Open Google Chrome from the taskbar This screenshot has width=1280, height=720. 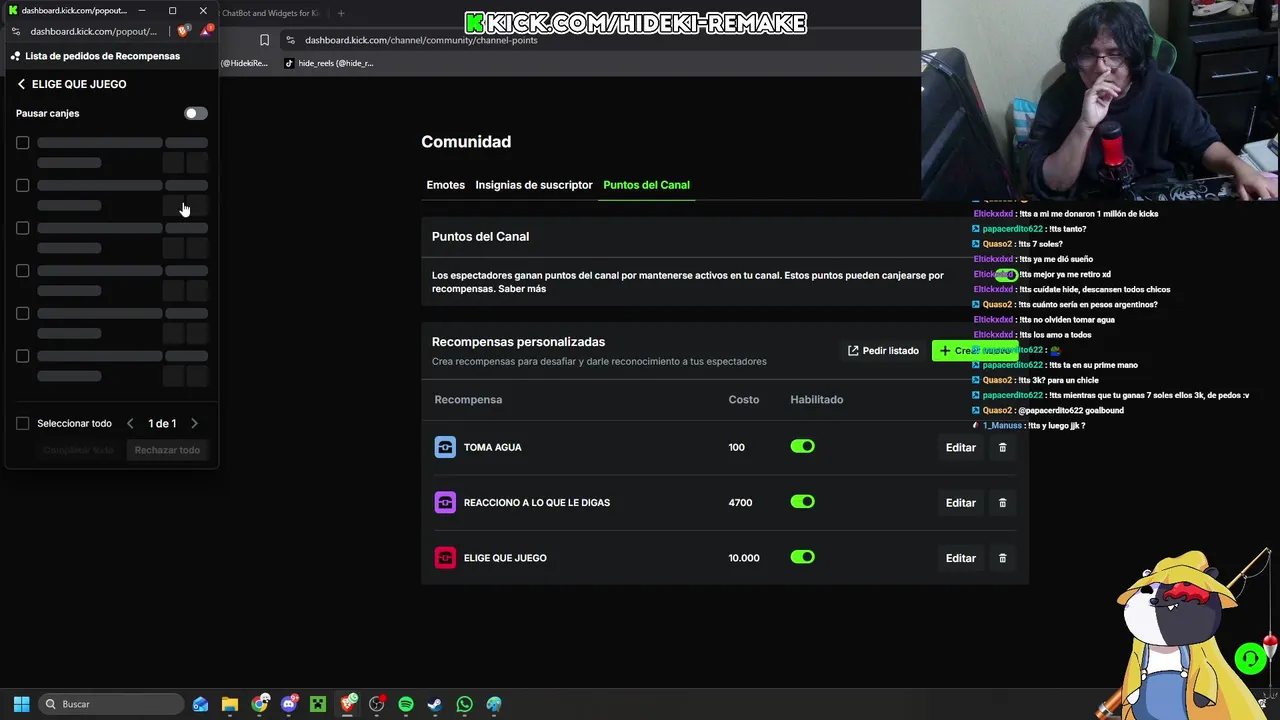pos(260,704)
